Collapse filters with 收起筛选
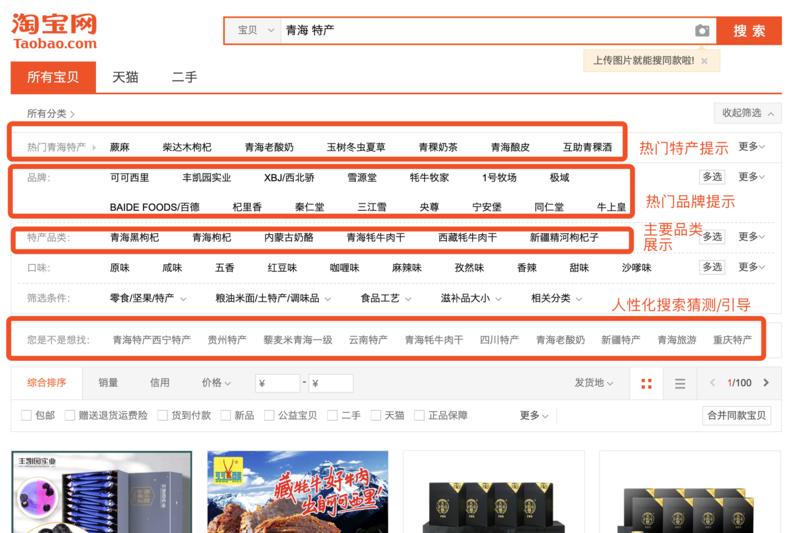This screenshot has height=533, width=800. tap(747, 113)
